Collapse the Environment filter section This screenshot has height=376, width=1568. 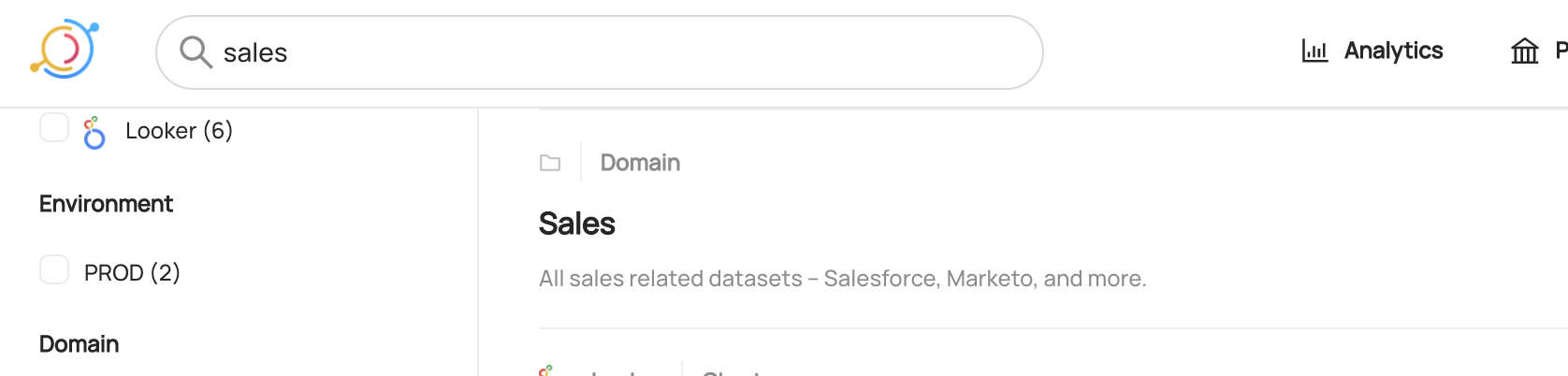(x=106, y=204)
